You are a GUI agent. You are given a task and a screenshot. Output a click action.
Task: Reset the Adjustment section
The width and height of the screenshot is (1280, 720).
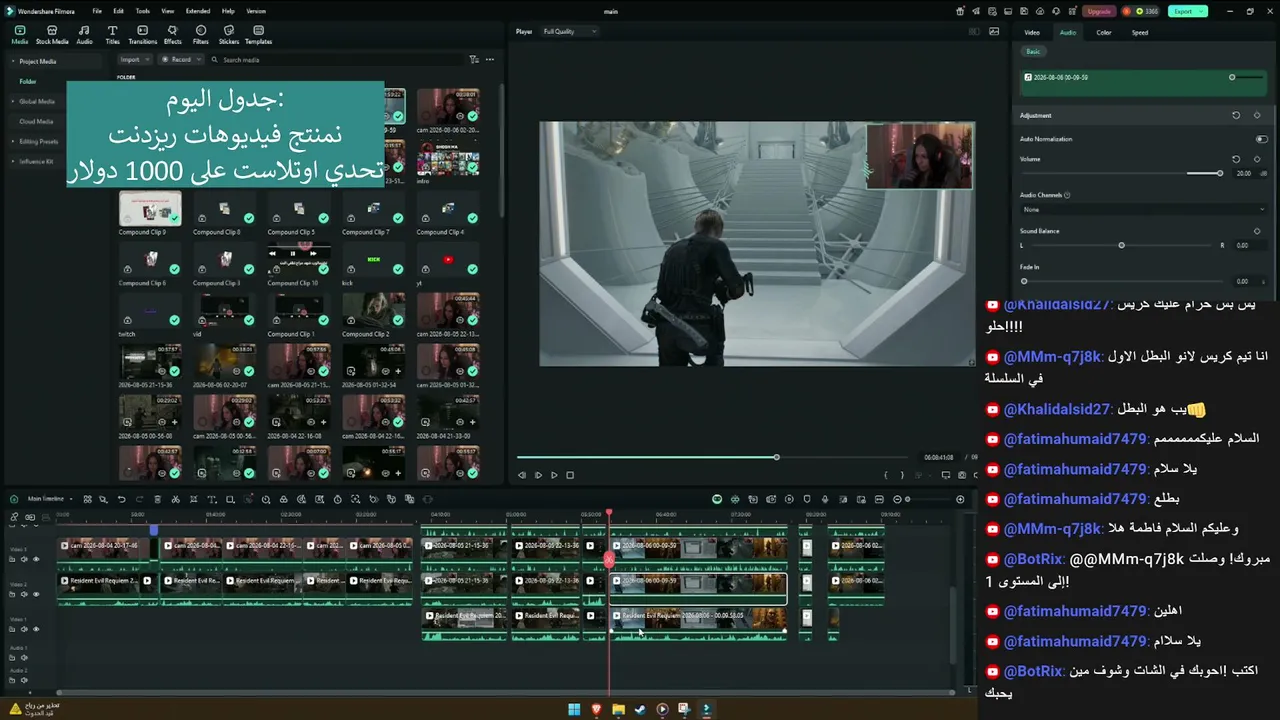click(x=1236, y=115)
